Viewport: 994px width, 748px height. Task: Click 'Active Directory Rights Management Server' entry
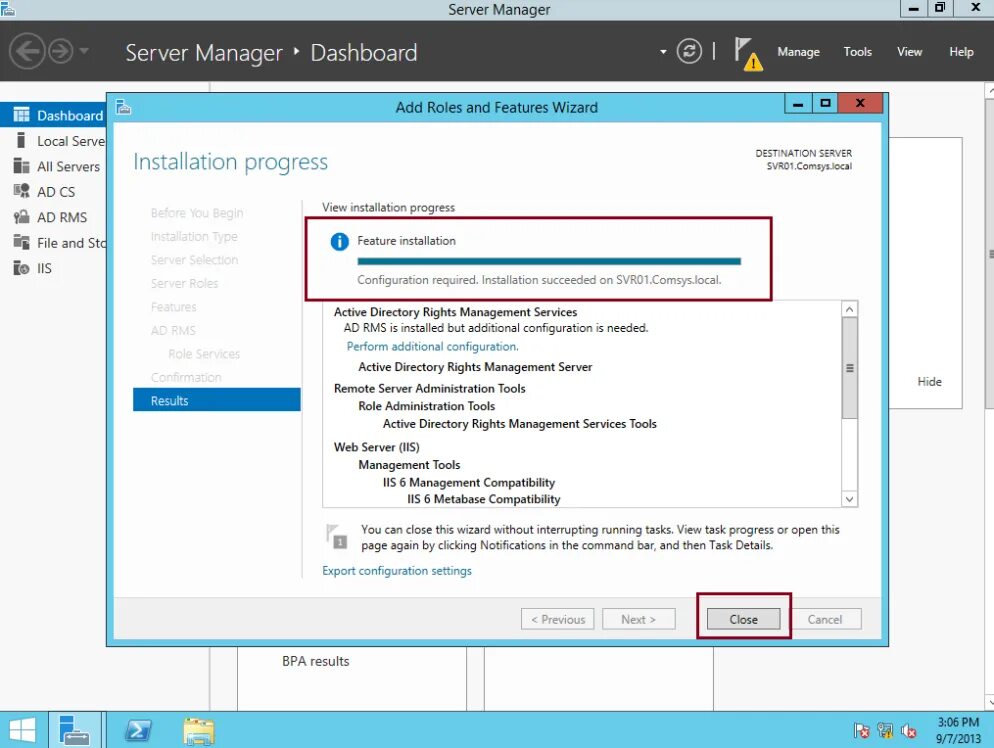click(x=475, y=367)
